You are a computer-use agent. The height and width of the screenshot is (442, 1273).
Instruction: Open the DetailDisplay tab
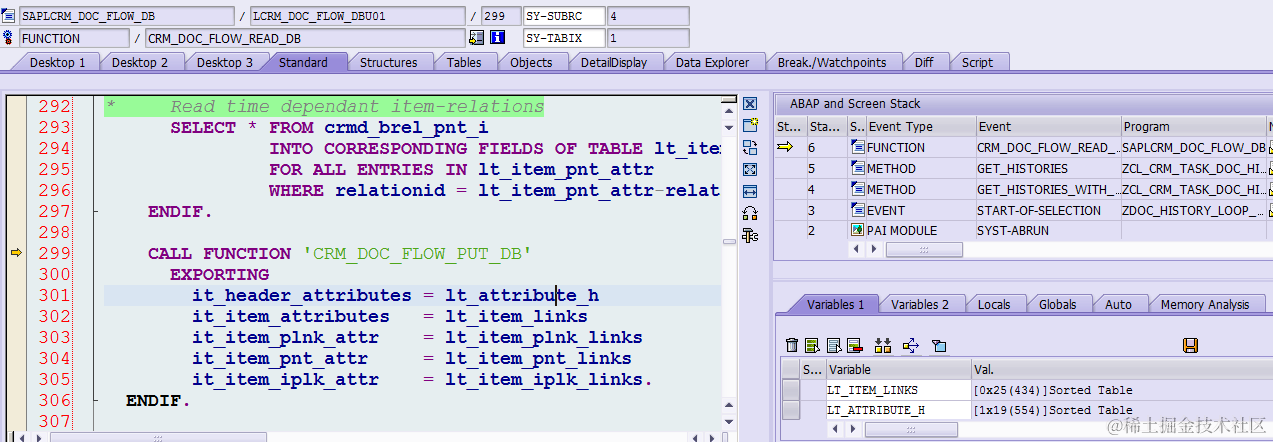(x=614, y=62)
